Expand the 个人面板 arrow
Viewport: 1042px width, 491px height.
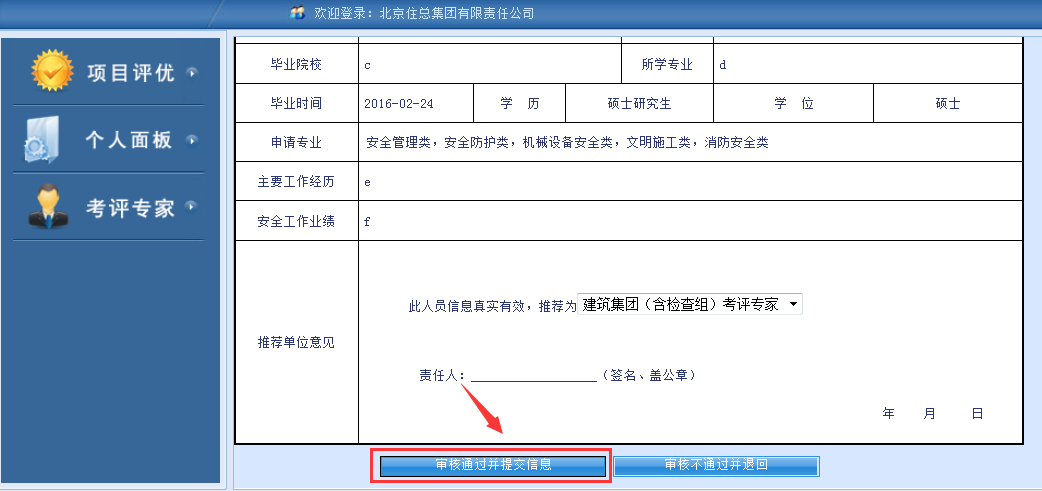(x=191, y=140)
